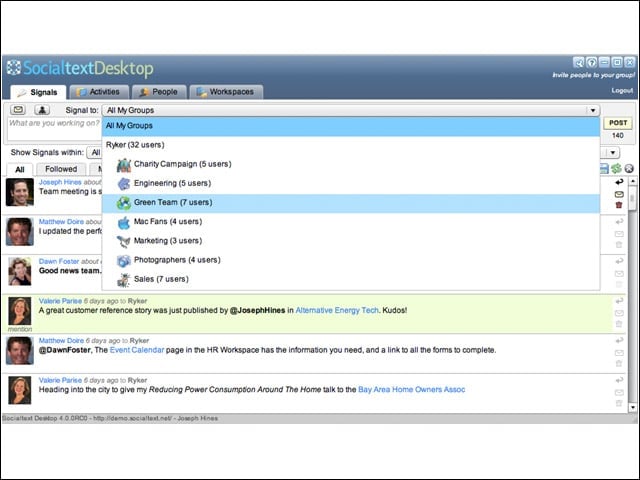Choose Charity Campaign (5 users) group
Viewport: 640px width, 480px height.
click(351, 164)
